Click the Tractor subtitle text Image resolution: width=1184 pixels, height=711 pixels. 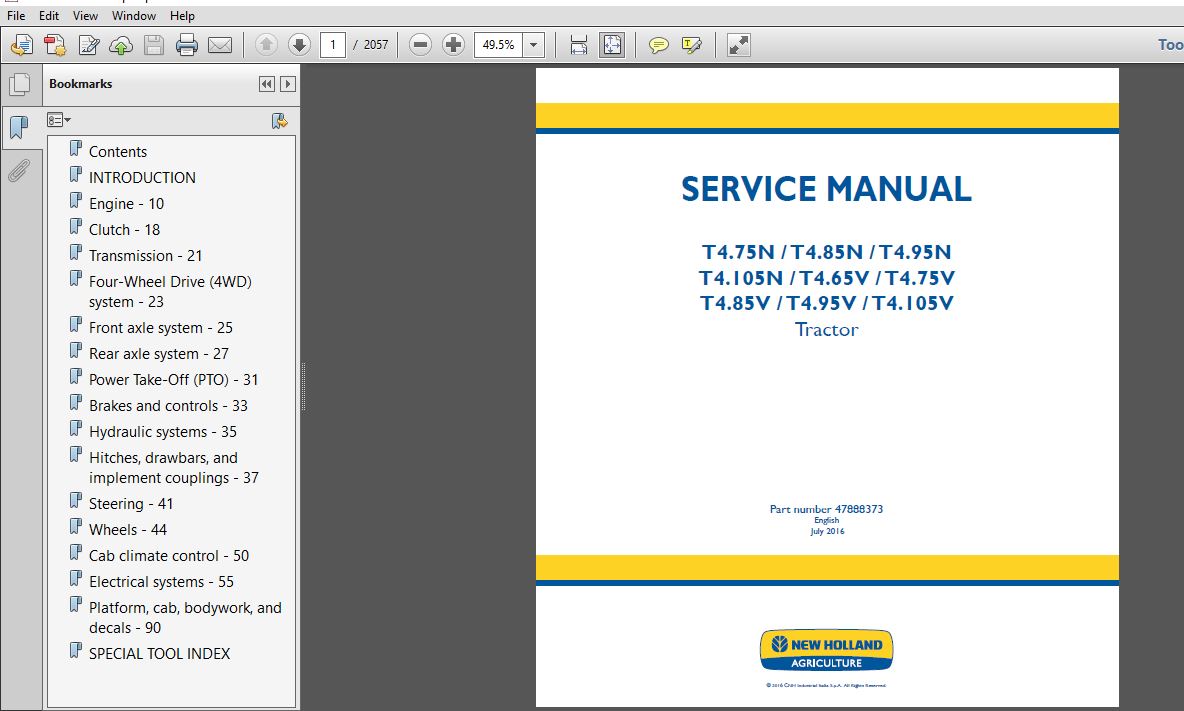(x=826, y=330)
